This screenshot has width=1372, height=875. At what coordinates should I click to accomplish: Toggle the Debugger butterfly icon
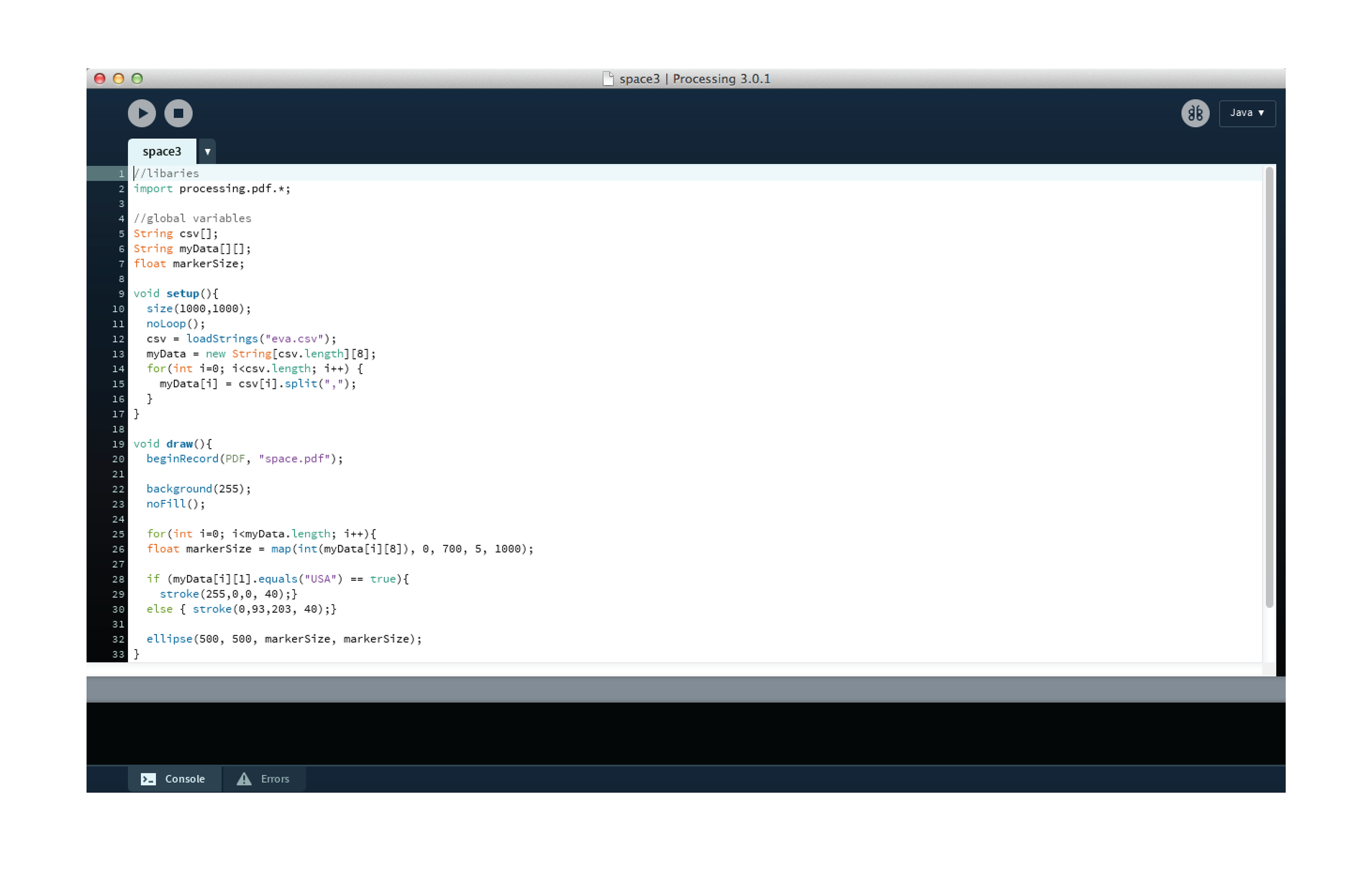[1195, 113]
